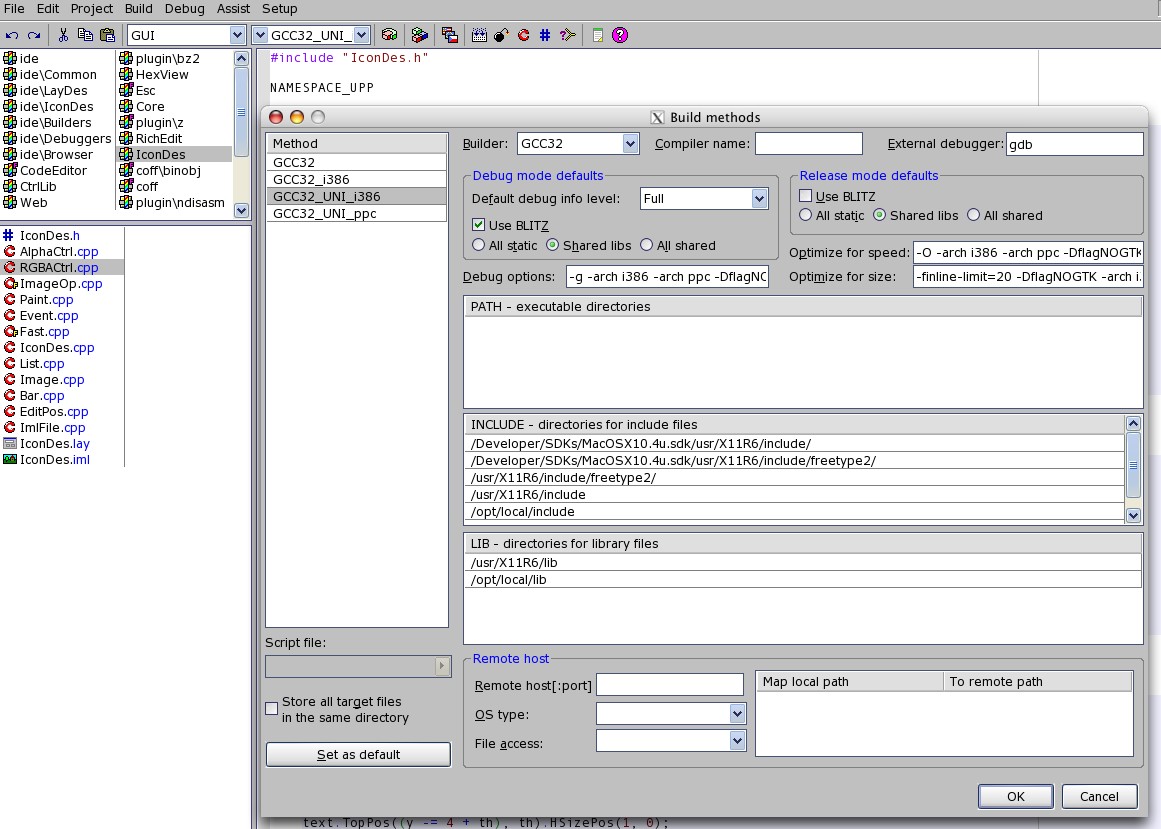Click the blue hash icon in toolbar

coord(545,35)
